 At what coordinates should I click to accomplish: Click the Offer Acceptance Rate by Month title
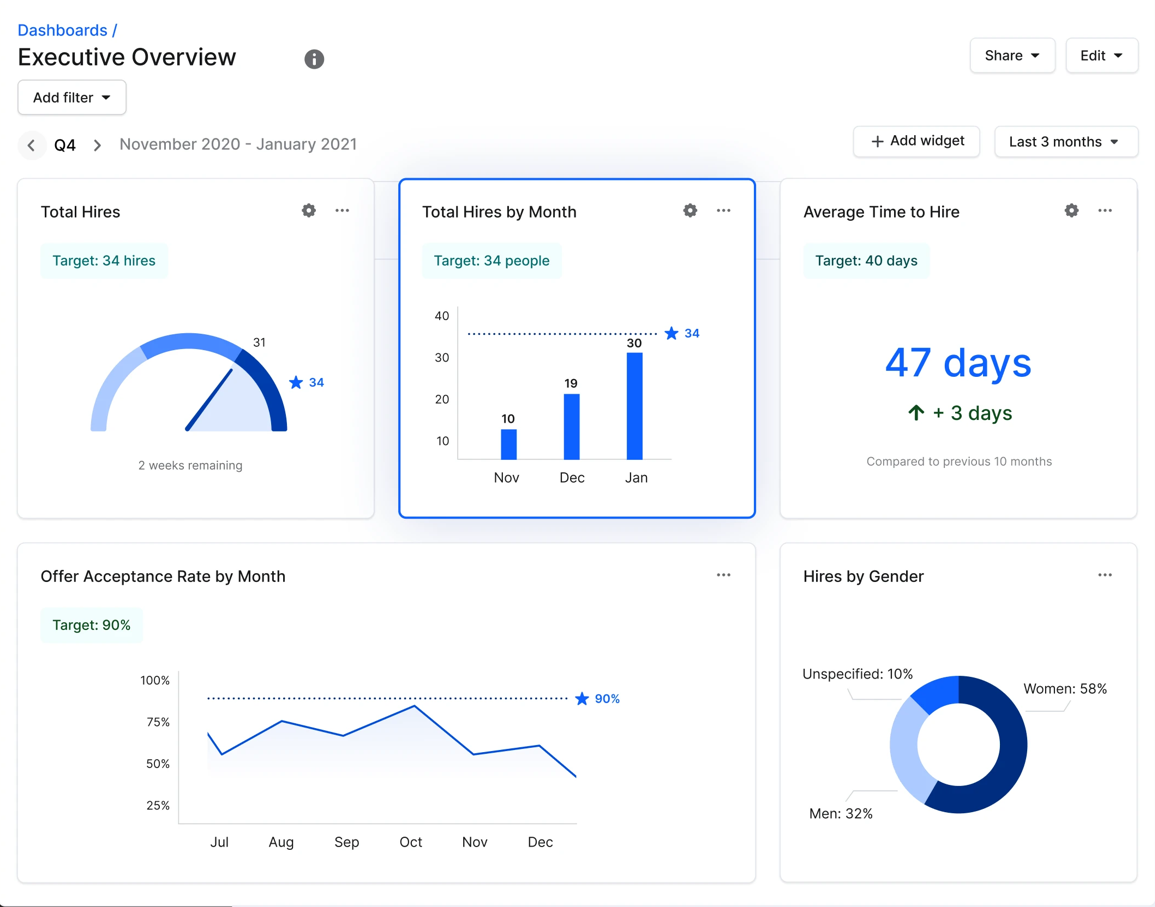163,577
